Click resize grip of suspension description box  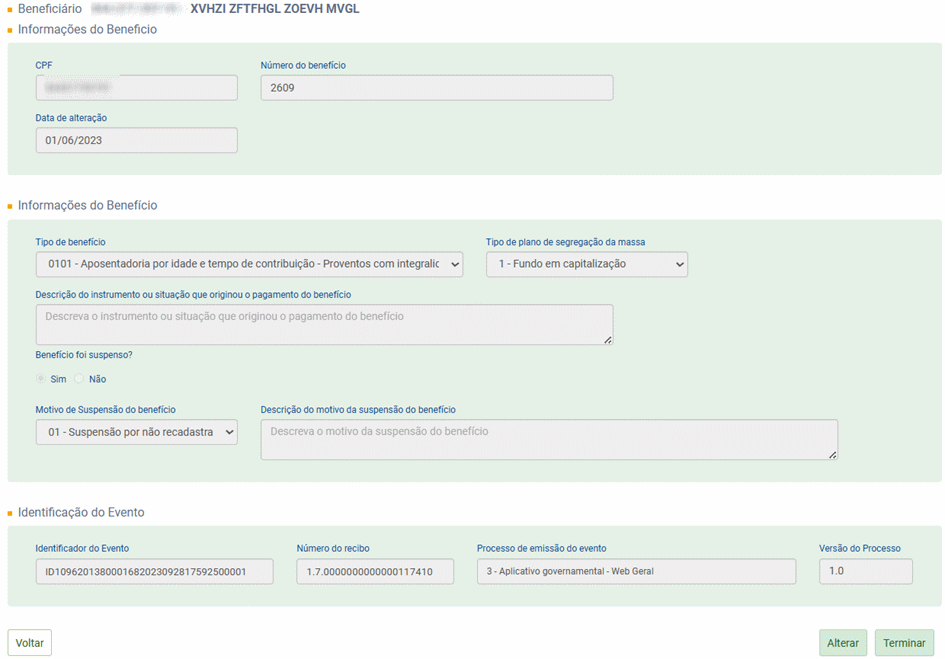click(x=833, y=455)
